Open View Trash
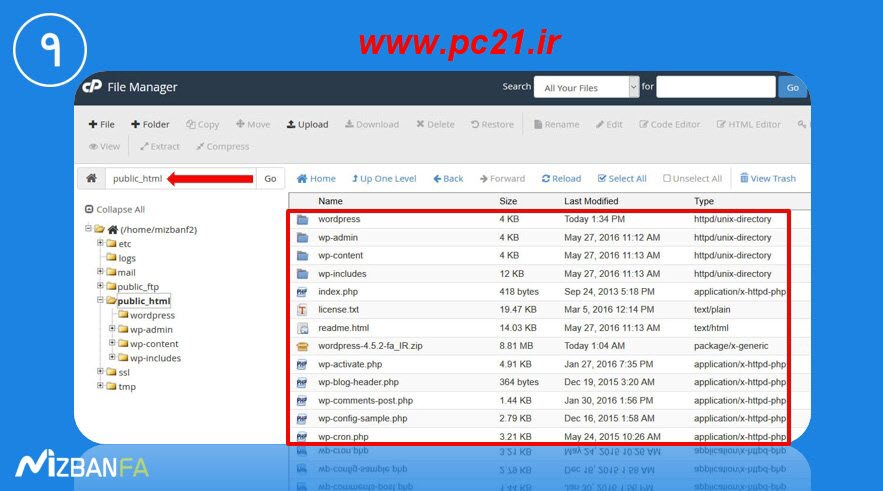883x491 pixels. 768,178
